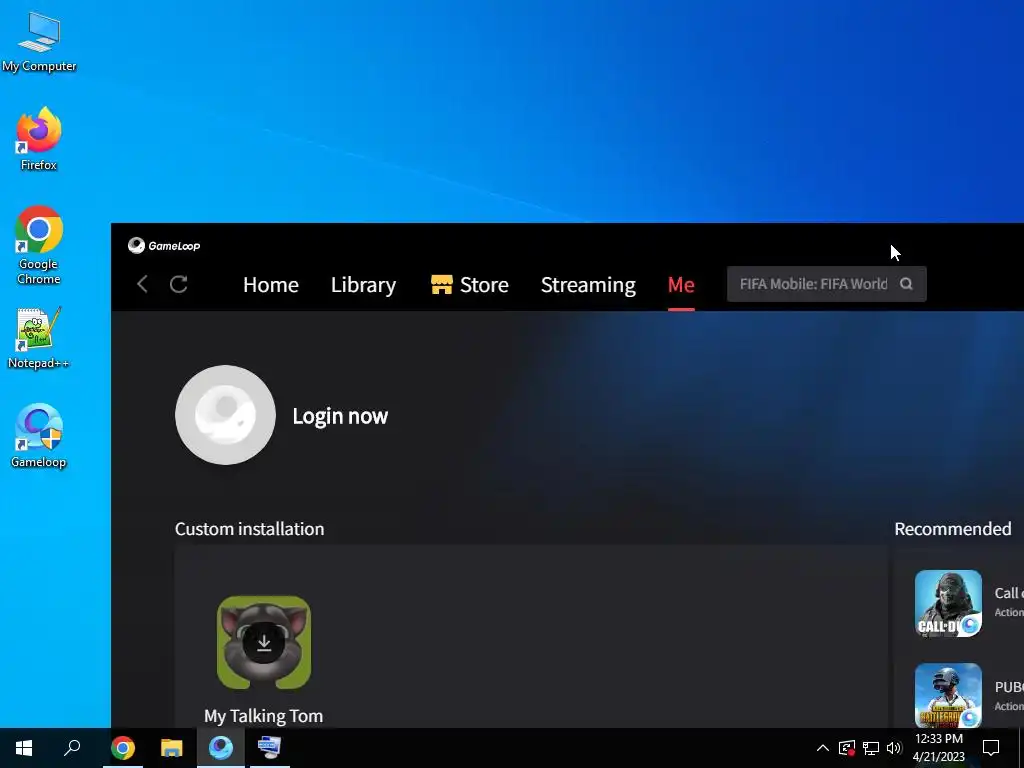Open the Home tab
The height and width of the screenshot is (768, 1024).
(270, 285)
